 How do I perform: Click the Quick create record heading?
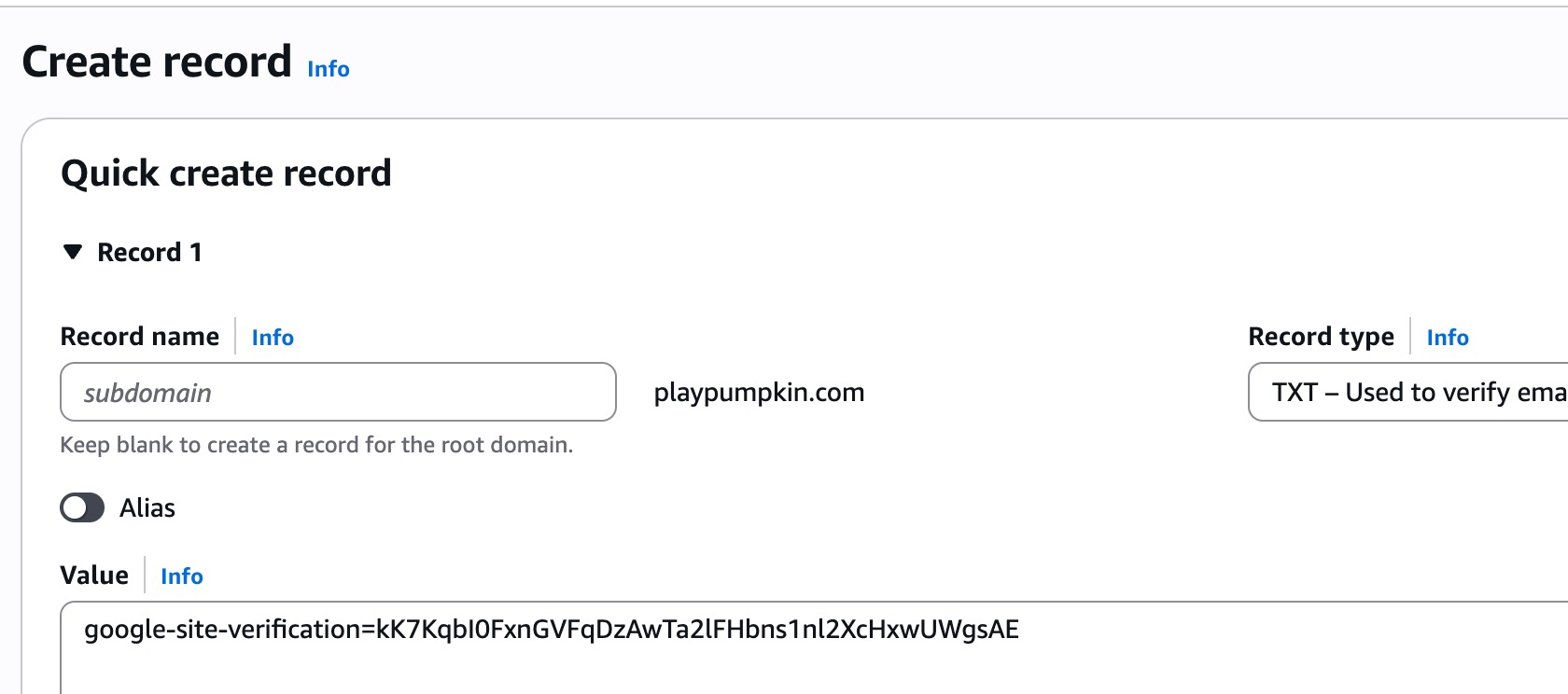click(226, 173)
